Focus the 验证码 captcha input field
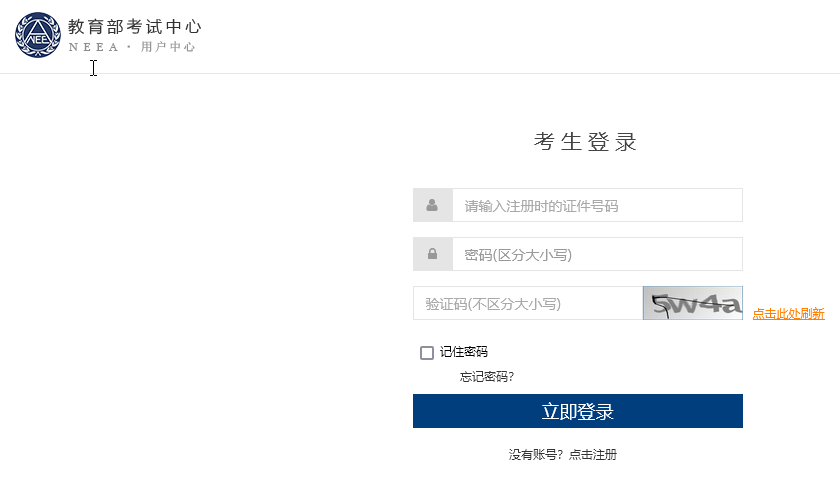This screenshot has height=489, width=840. click(527, 304)
